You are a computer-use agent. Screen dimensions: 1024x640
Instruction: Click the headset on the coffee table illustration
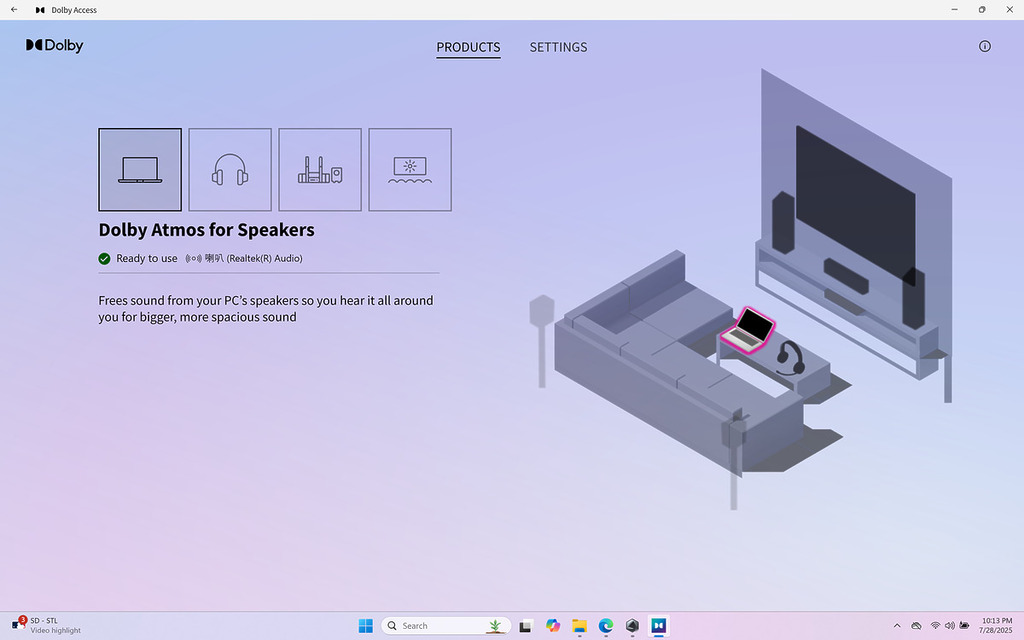pos(790,358)
